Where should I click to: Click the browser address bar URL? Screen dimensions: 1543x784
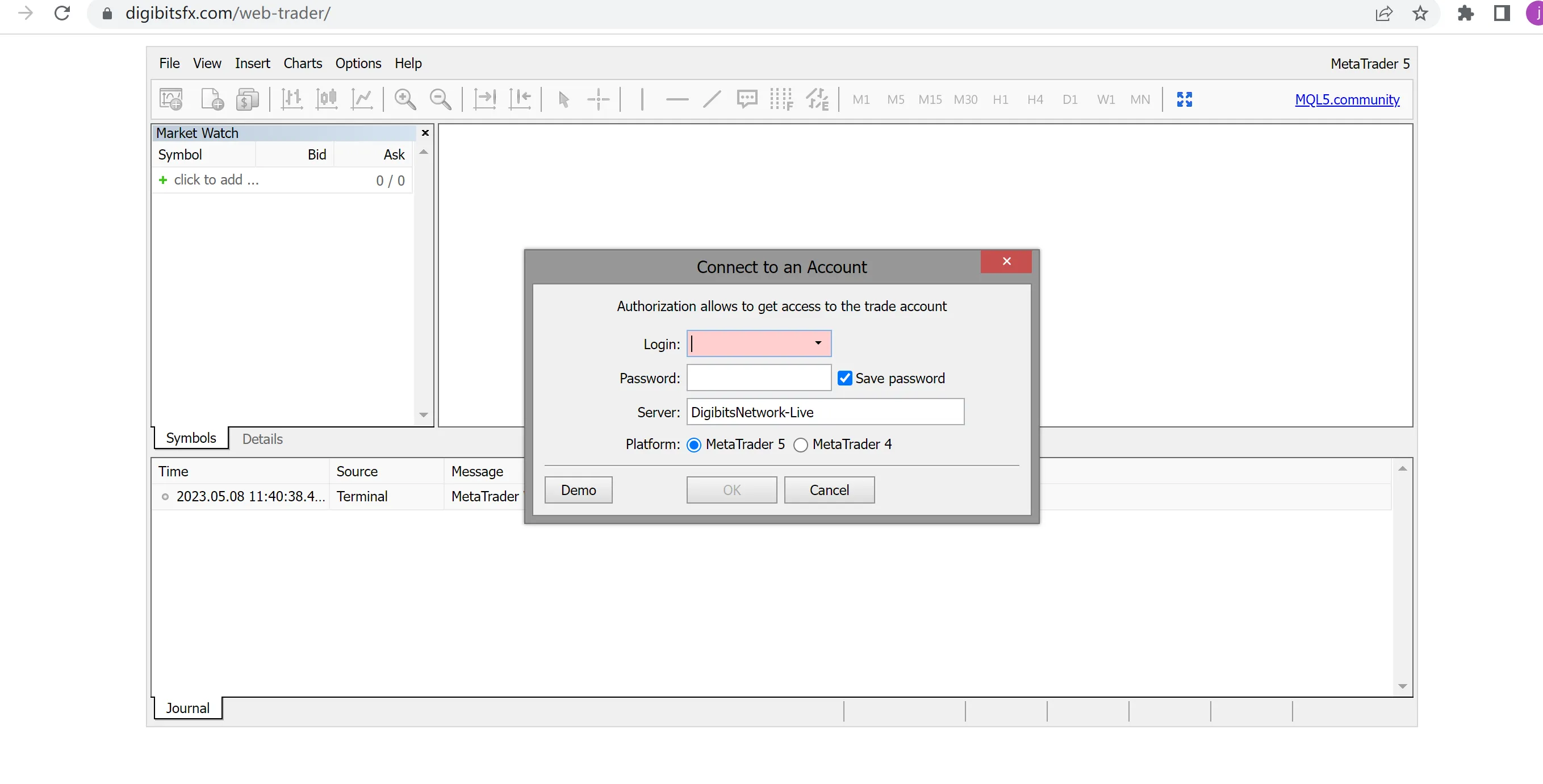(228, 13)
